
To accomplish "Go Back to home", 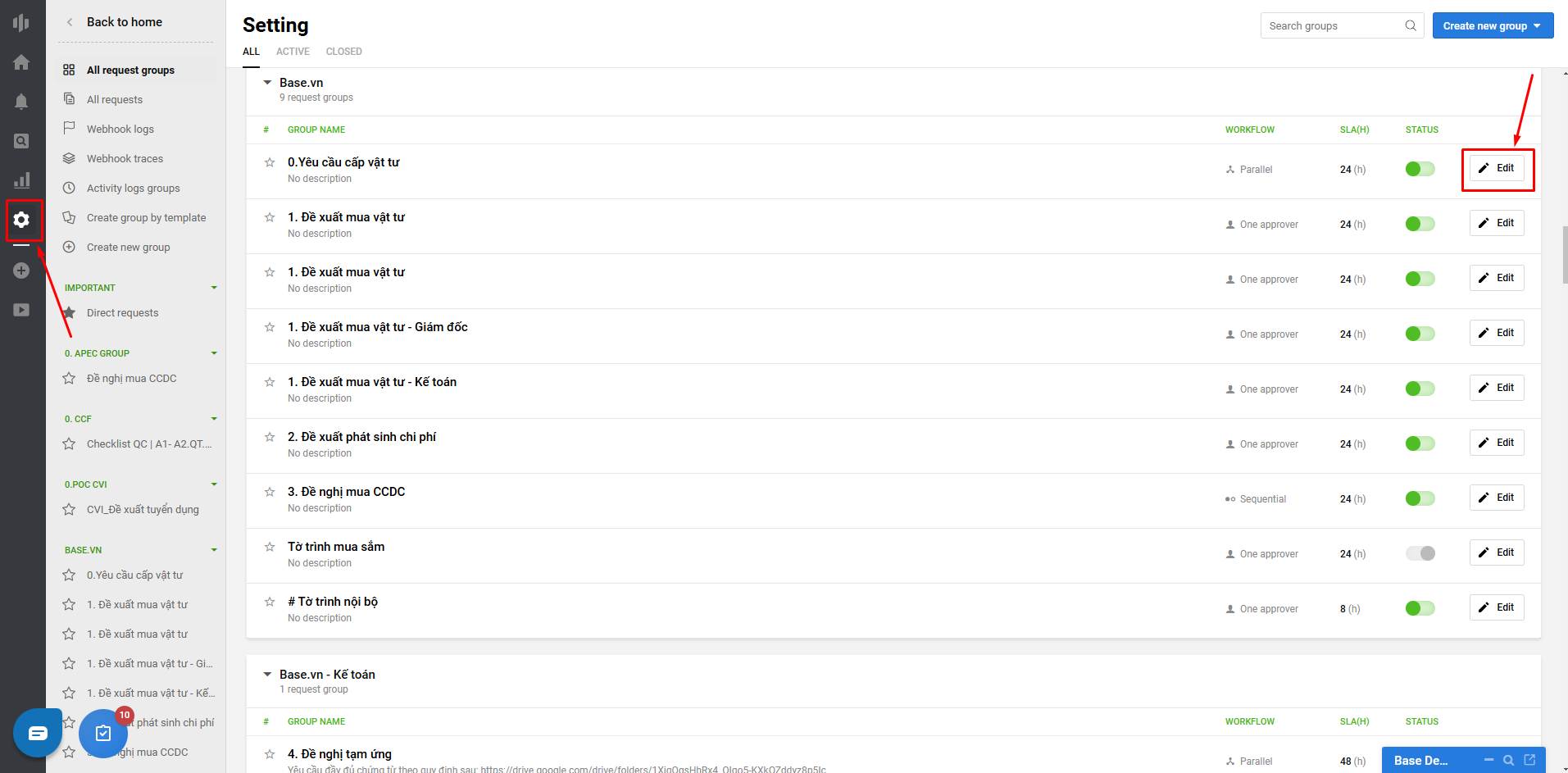I will [125, 22].
